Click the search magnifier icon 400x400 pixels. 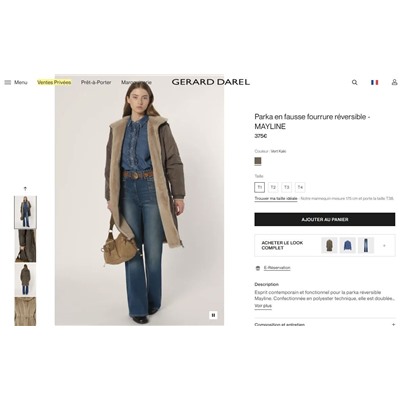[355, 82]
